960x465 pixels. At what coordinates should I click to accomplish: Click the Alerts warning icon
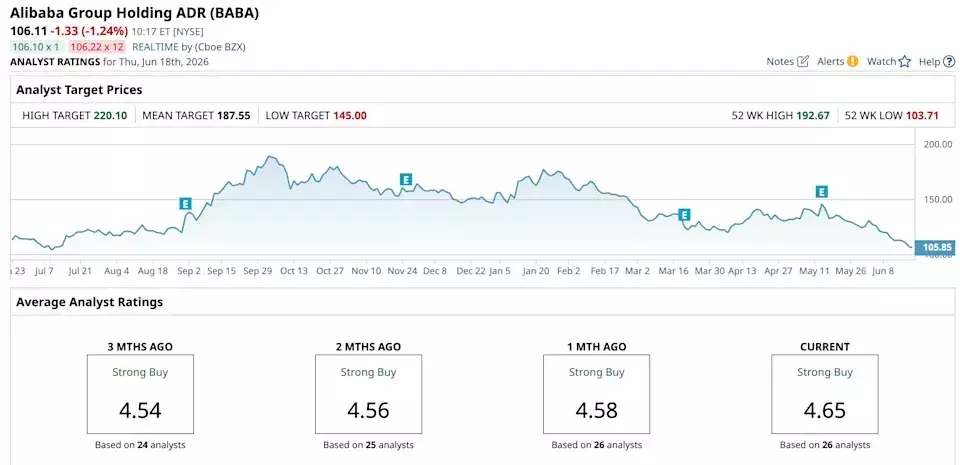pos(853,61)
